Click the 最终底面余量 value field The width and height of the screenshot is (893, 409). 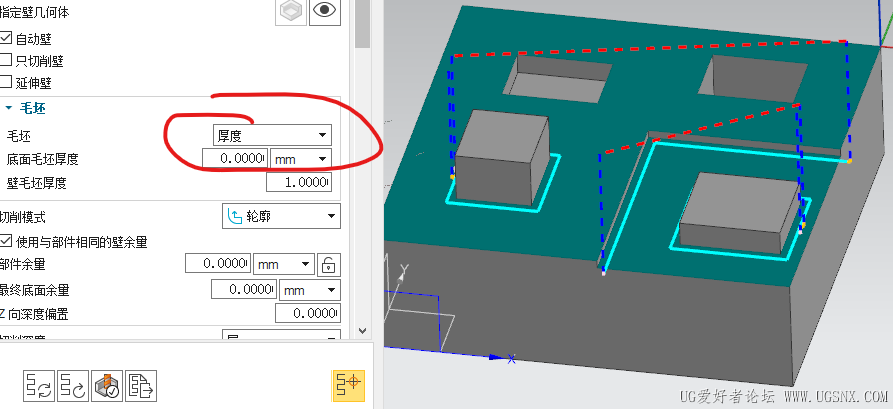tap(244, 290)
